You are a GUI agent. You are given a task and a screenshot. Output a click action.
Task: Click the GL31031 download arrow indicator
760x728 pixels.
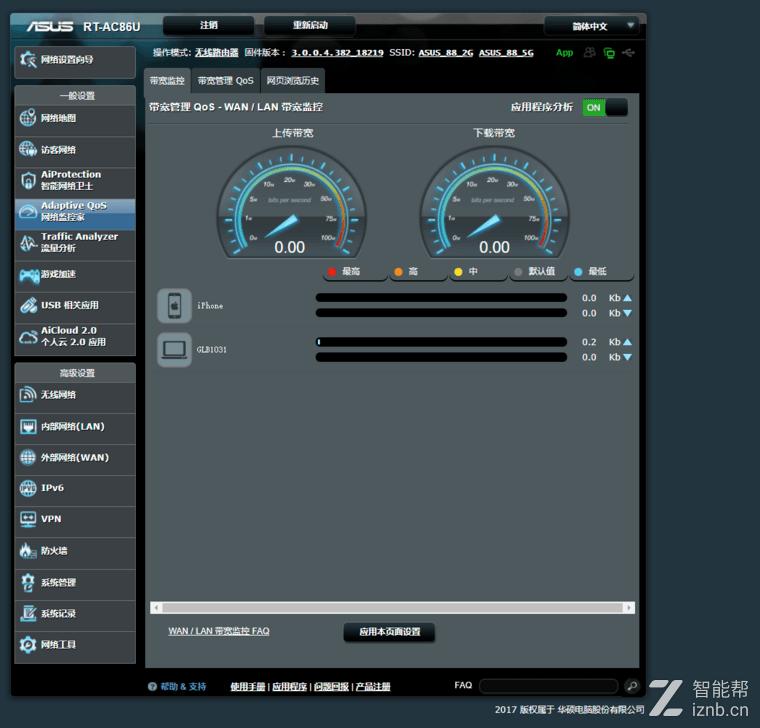coord(627,357)
